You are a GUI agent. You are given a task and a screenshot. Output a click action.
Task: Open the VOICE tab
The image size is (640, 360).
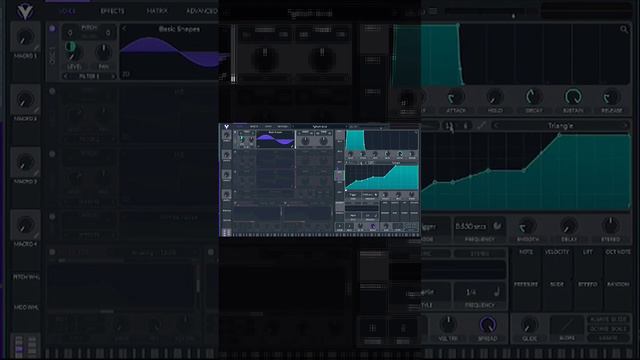click(x=68, y=11)
